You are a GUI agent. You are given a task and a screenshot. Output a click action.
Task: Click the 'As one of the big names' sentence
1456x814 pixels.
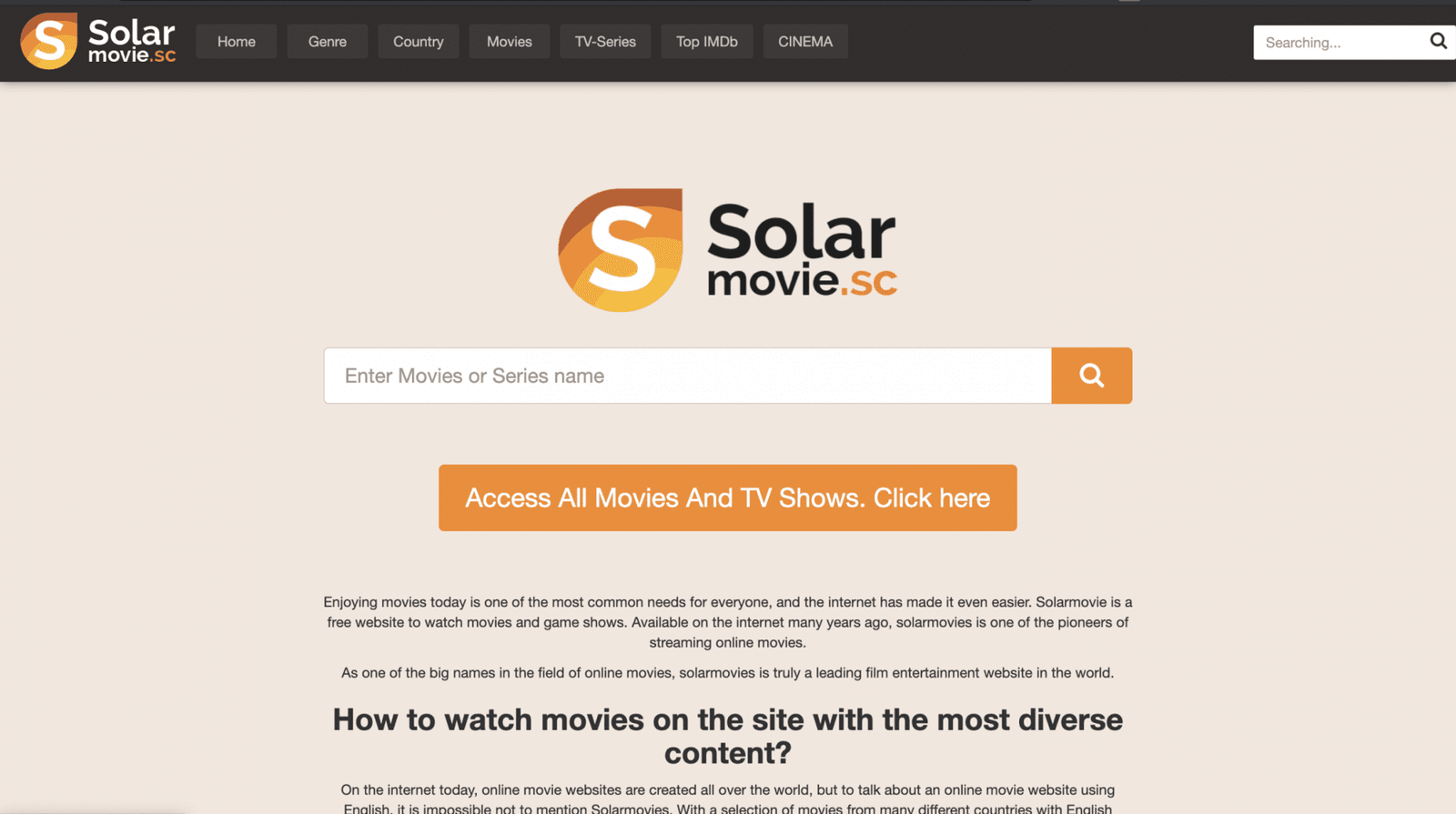[728, 673]
